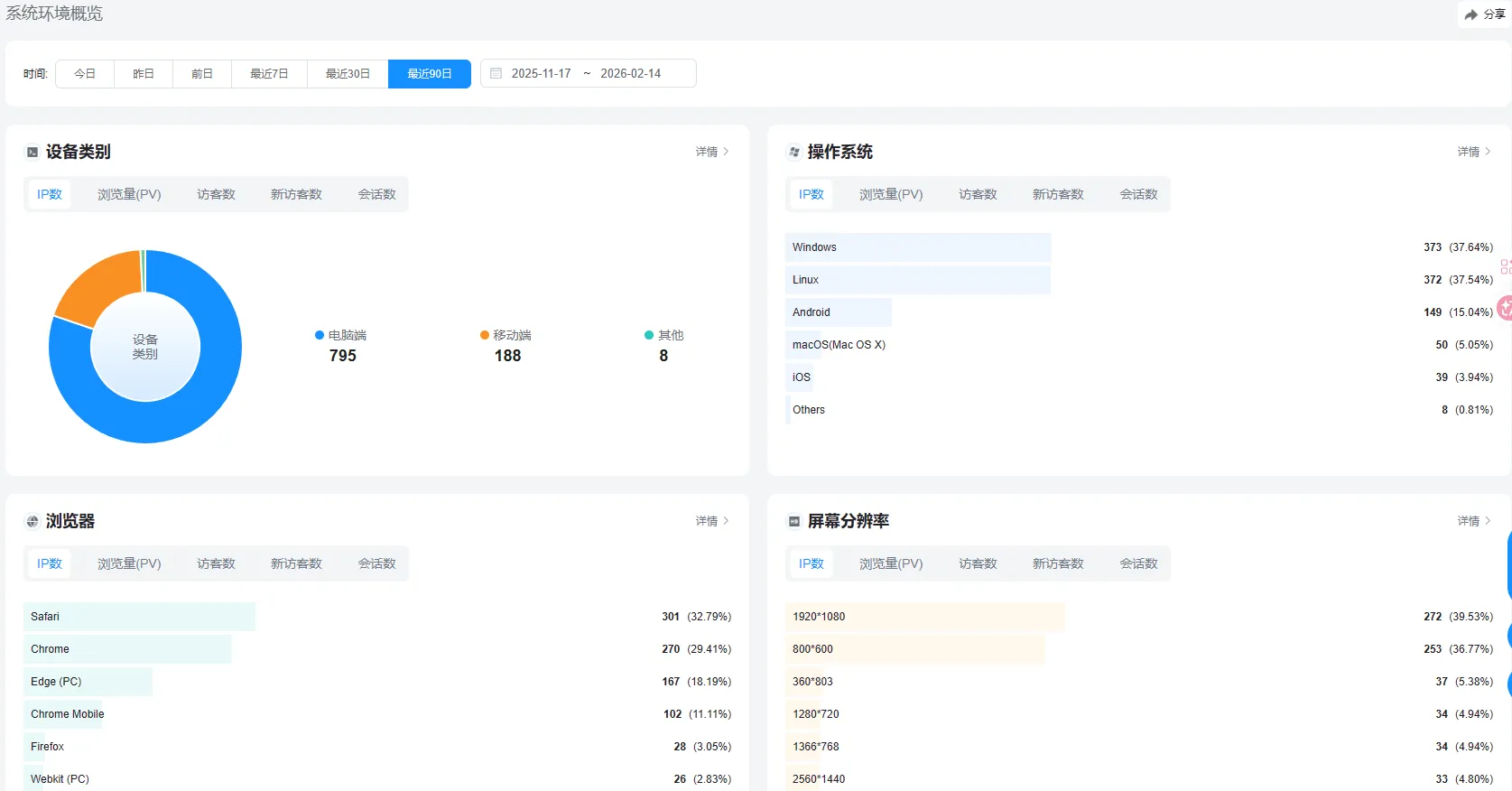Toggle the mobile (移动端) legend item
1512x791 pixels.
point(506,335)
